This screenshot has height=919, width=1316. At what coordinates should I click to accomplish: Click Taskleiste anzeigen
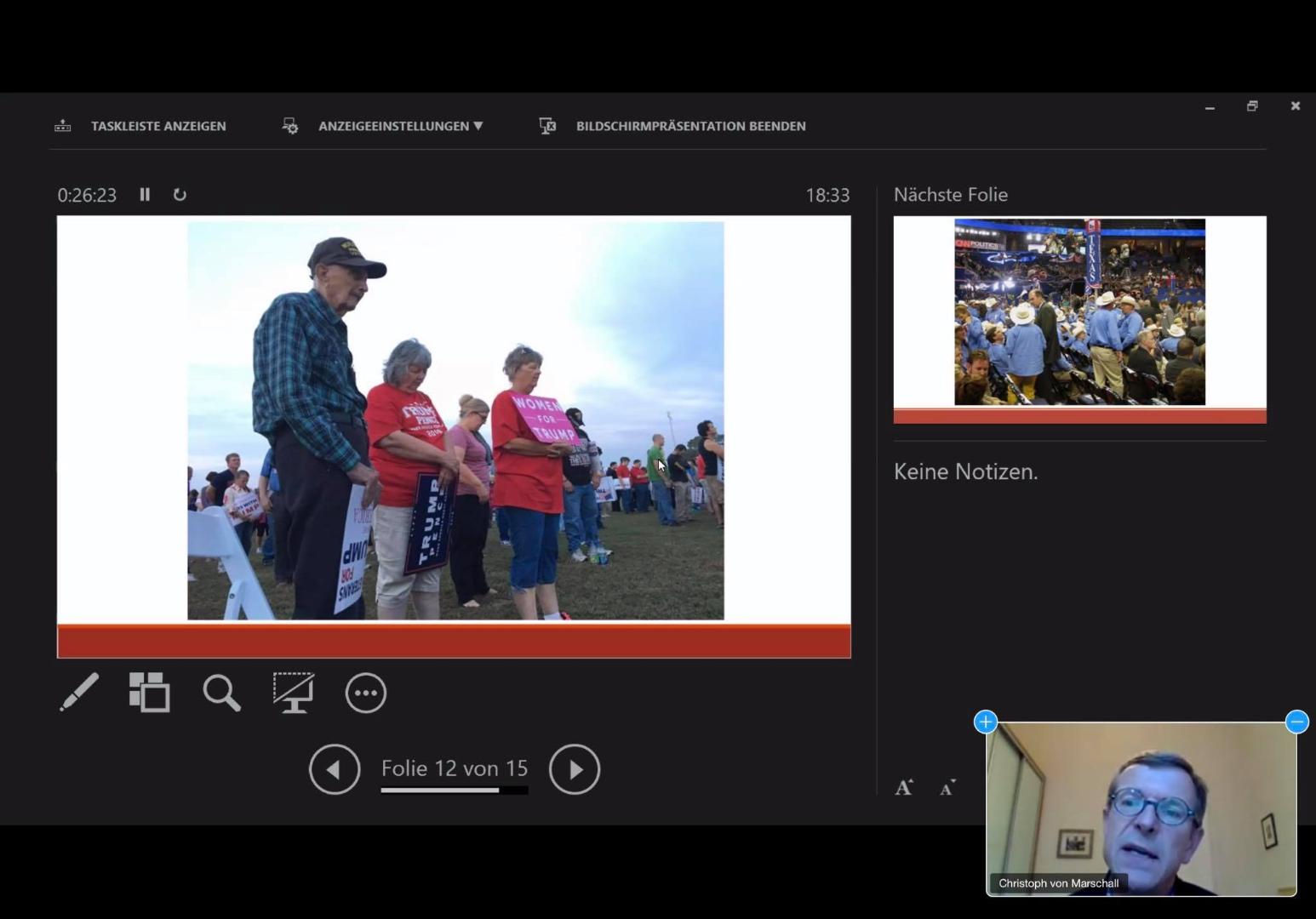tap(157, 126)
